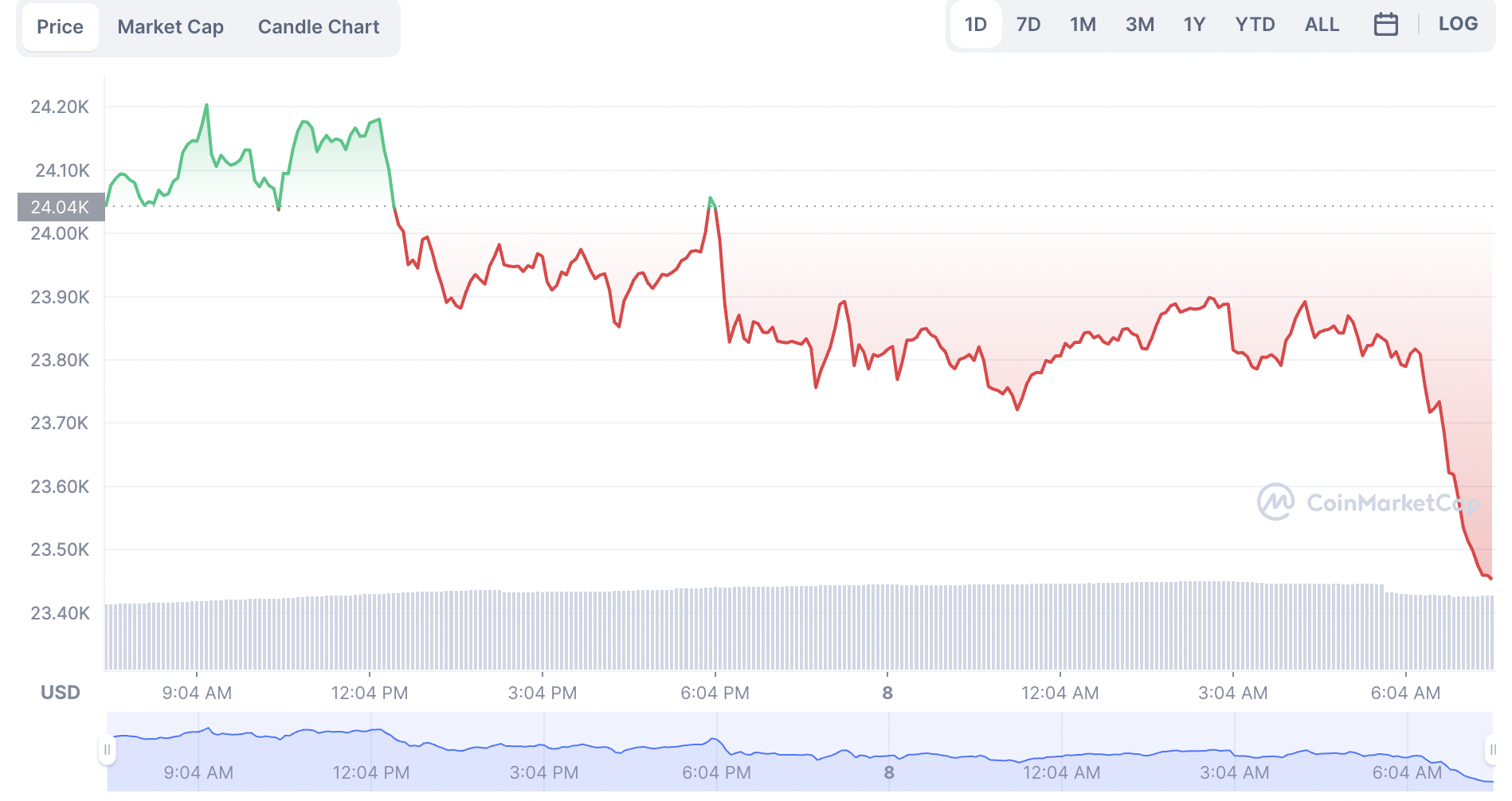Click the CoinMarketCap watermark logo
This screenshot has height=801, width=1512.
pyautogui.click(x=1367, y=502)
